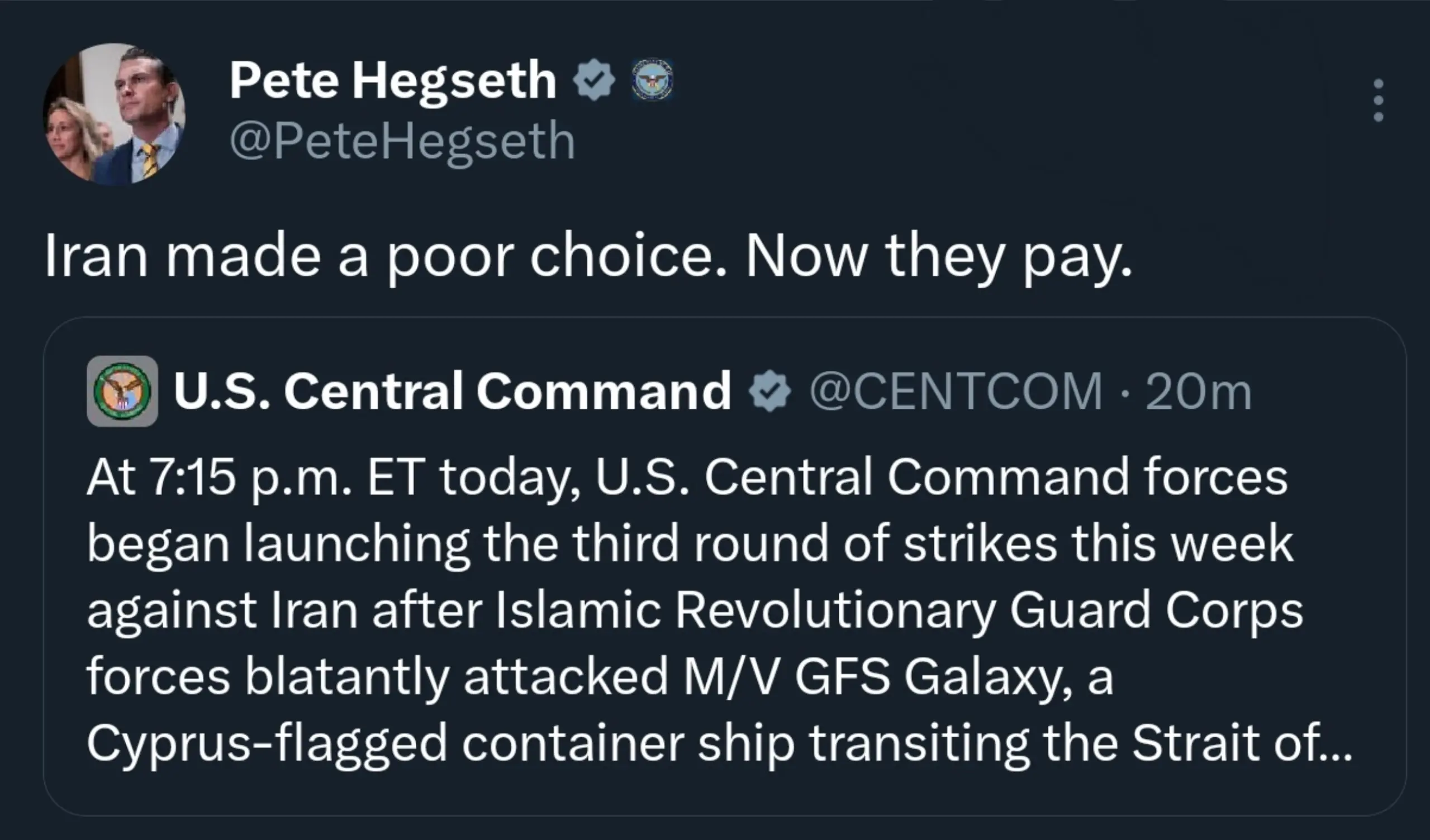The image size is (1430, 840).
Task: Click the verified badge beside Pete Hegseth
Action: click(x=594, y=80)
